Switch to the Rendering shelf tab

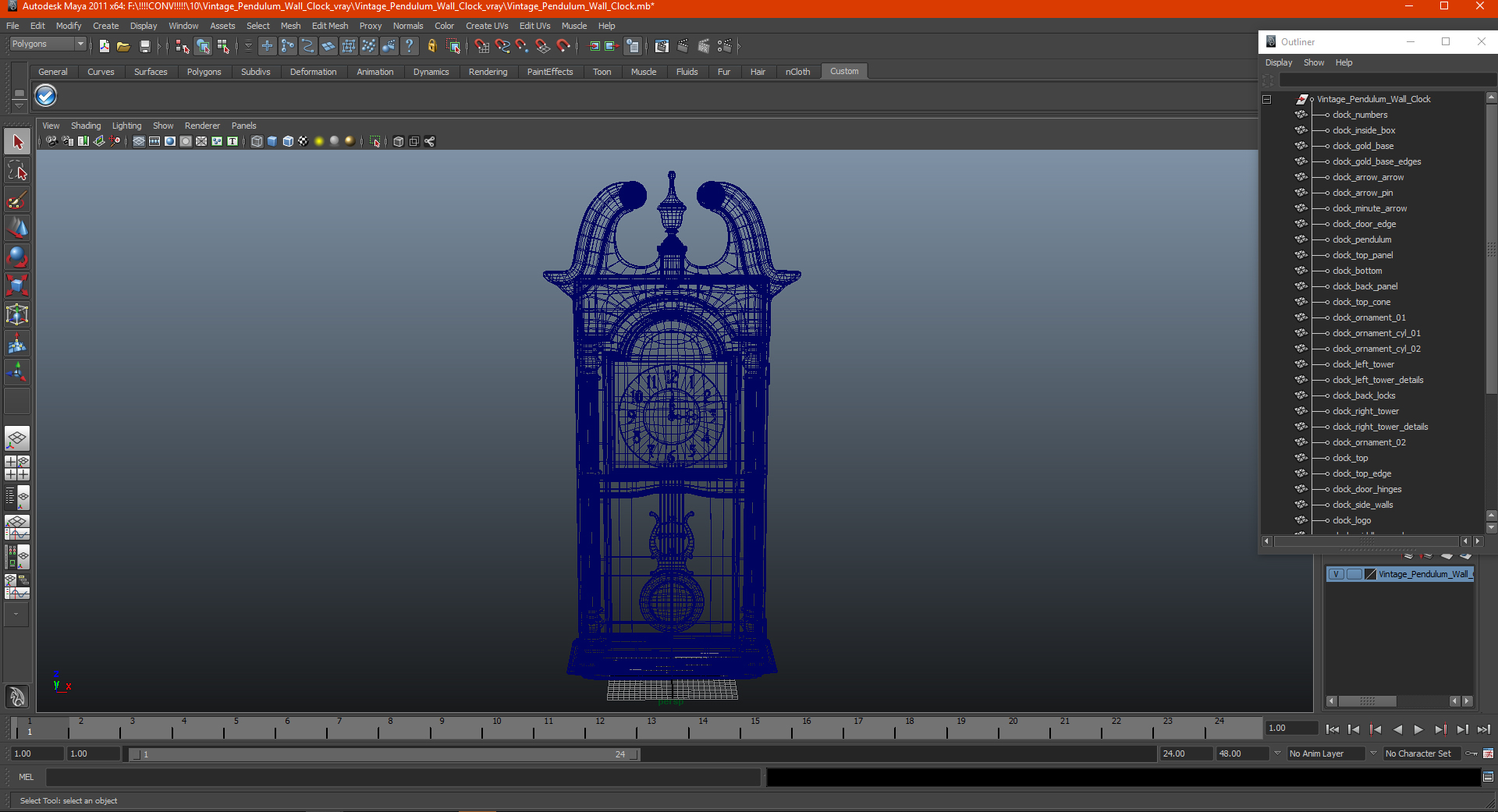[488, 72]
